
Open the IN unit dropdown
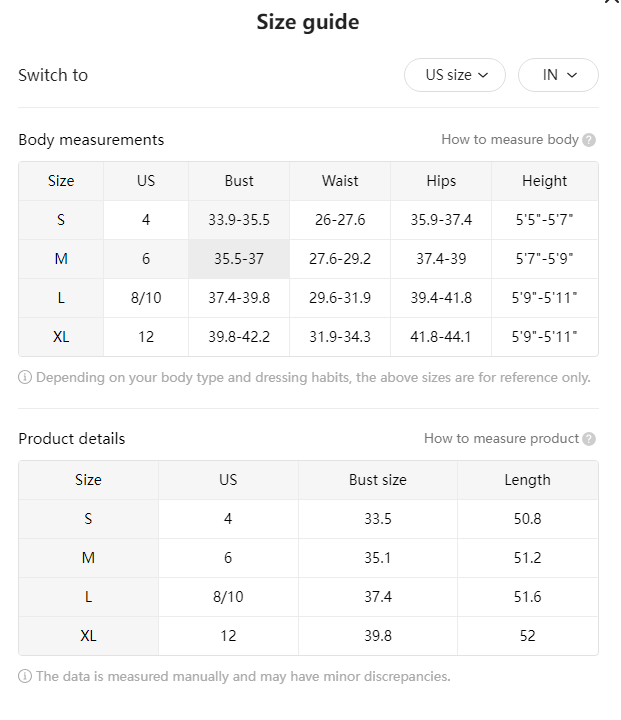pos(558,75)
